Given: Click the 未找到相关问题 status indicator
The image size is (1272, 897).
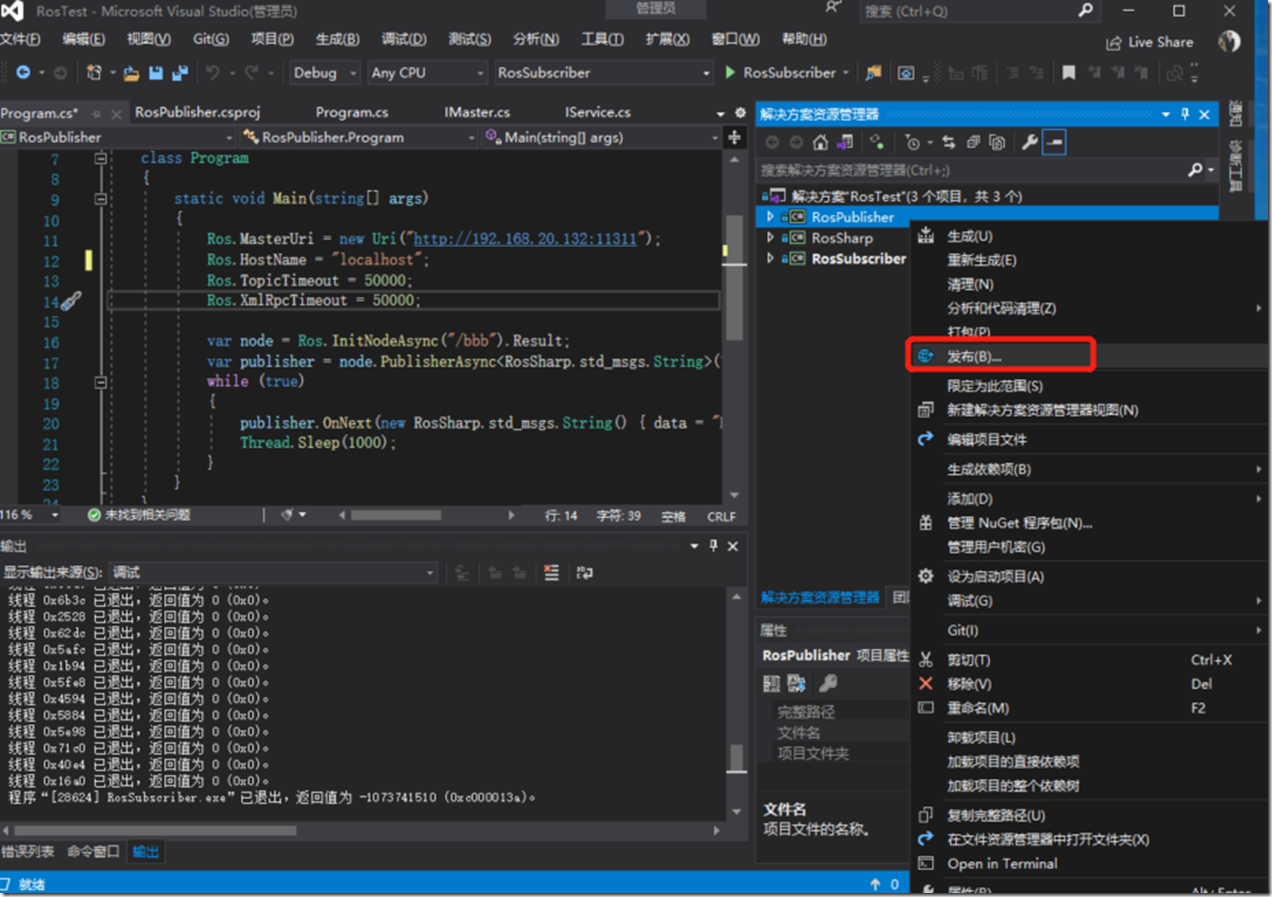Looking at the screenshot, I should (x=138, y=515).
